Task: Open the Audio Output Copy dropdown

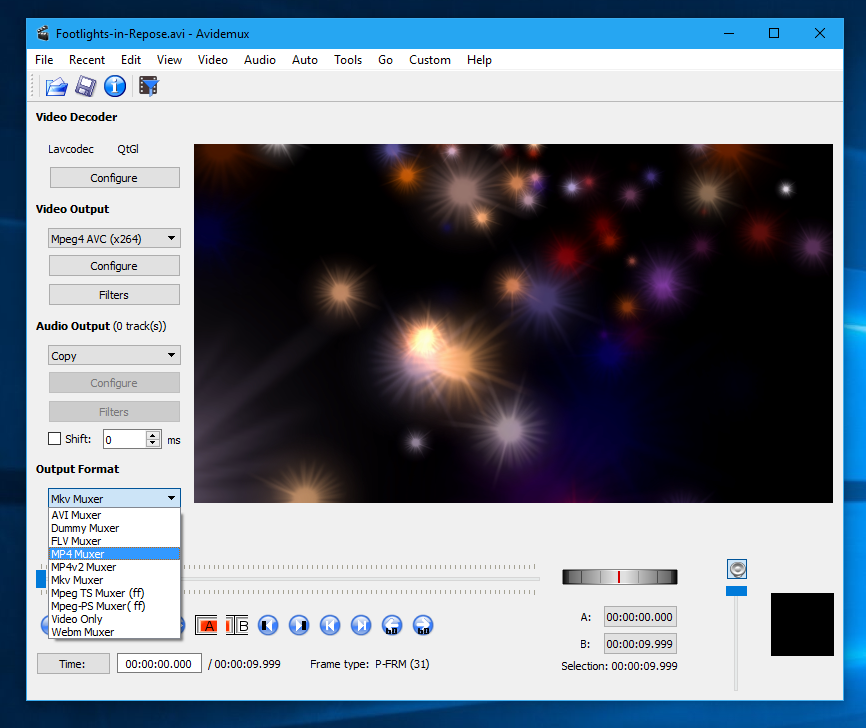Action: point(114,356)
